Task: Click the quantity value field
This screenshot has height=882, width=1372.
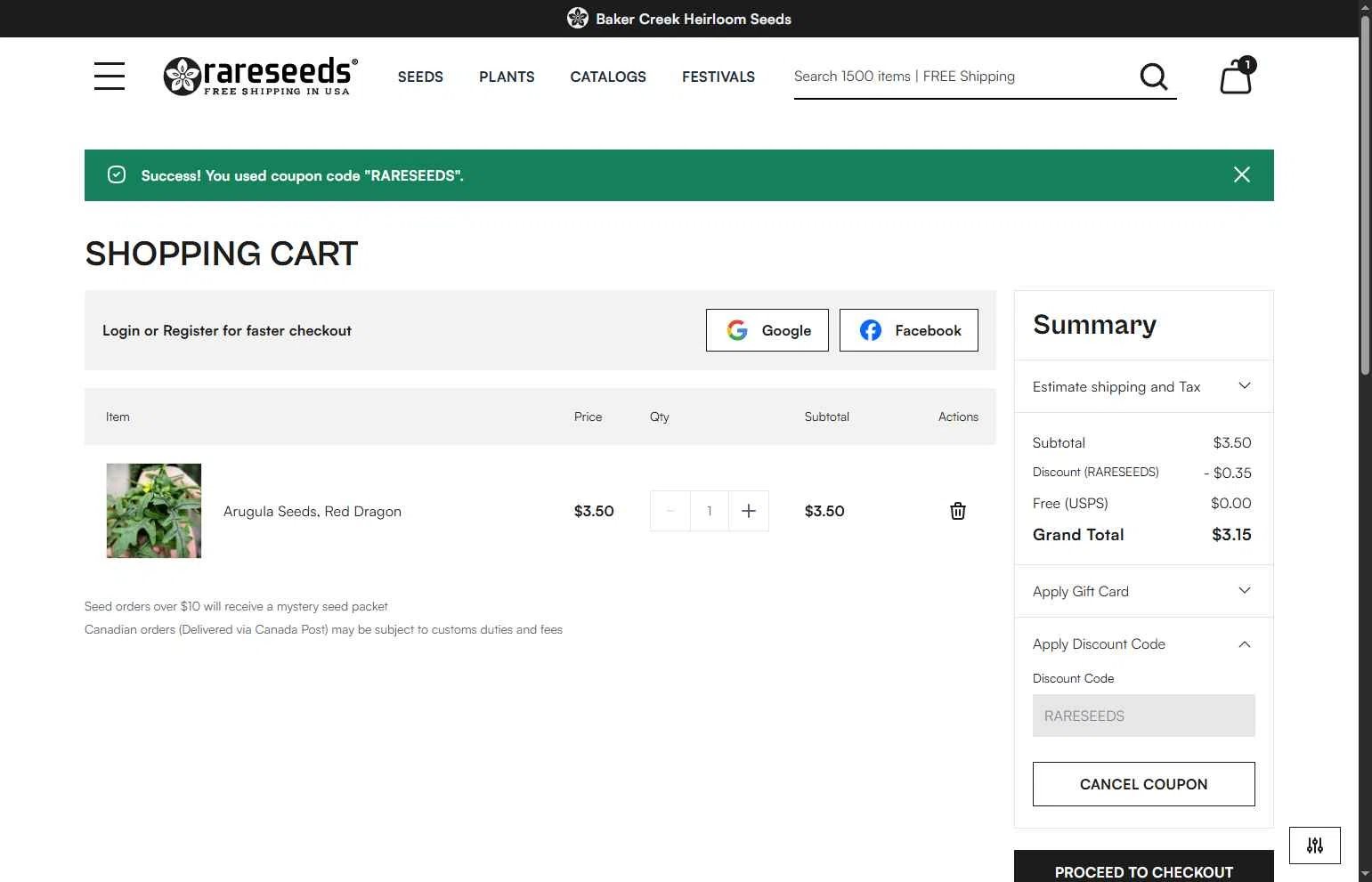Action: pos(710,511)
